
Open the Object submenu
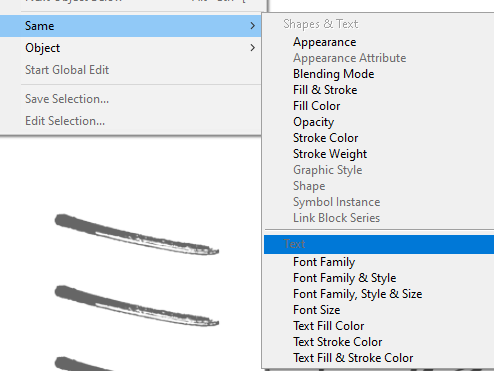click(x=130, y=48)
